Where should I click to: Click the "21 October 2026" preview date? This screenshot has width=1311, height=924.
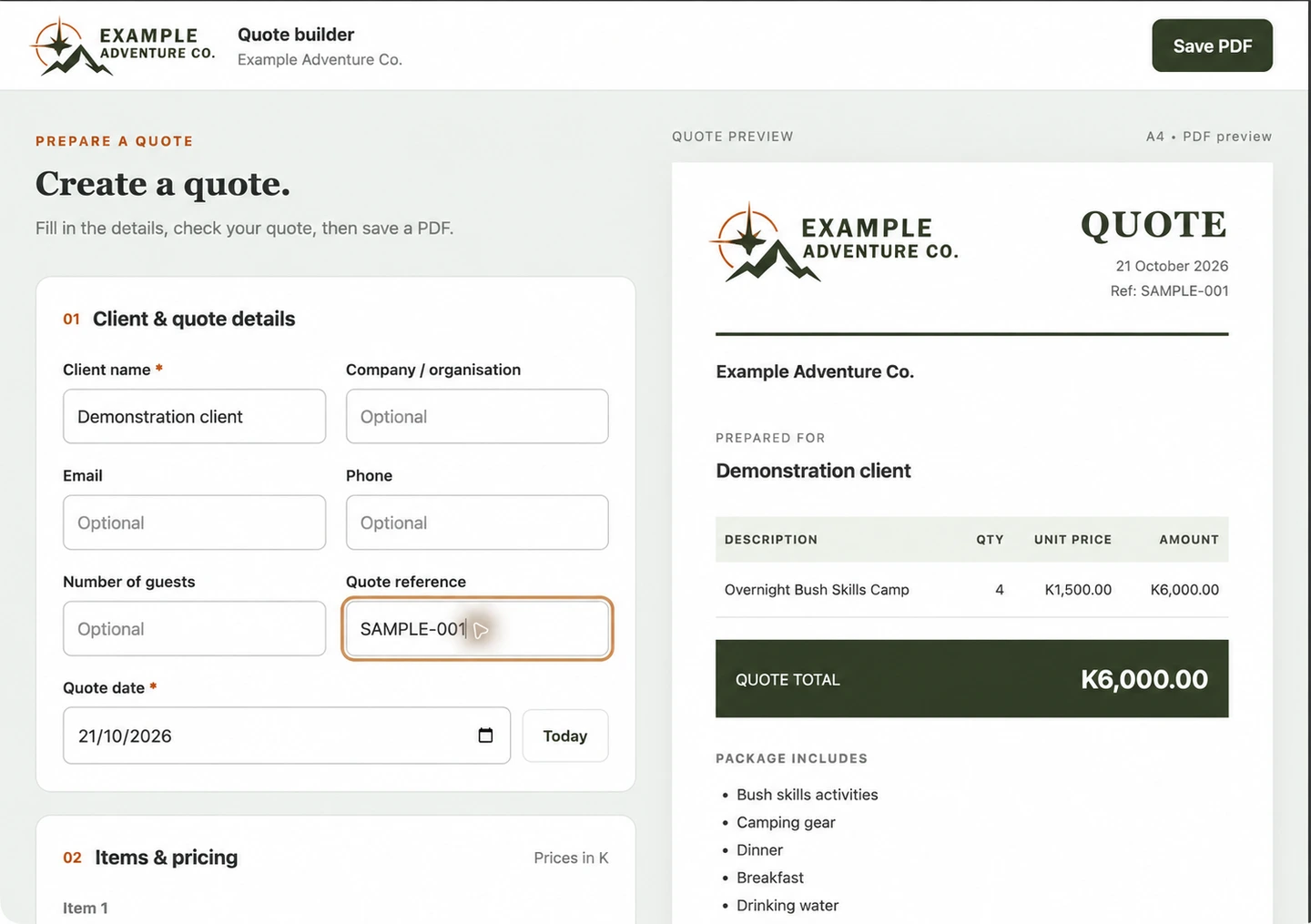click(1172, 266)
